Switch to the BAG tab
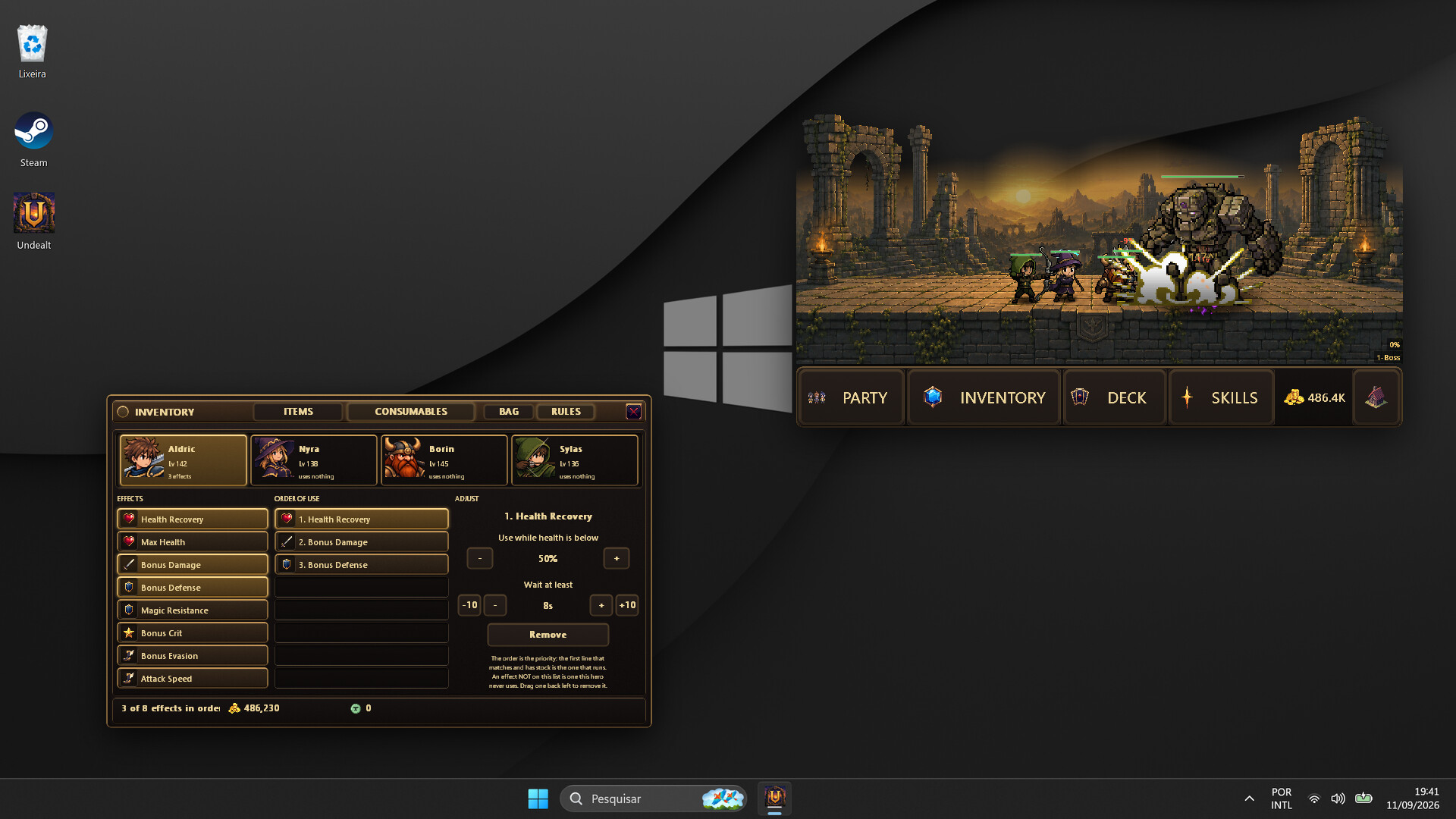 tap(509, 412)
